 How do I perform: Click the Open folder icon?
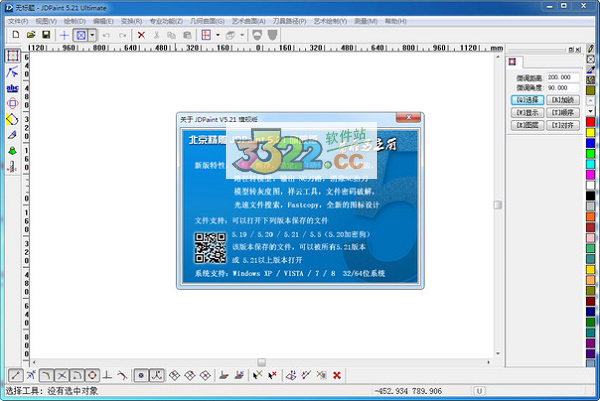30,34
